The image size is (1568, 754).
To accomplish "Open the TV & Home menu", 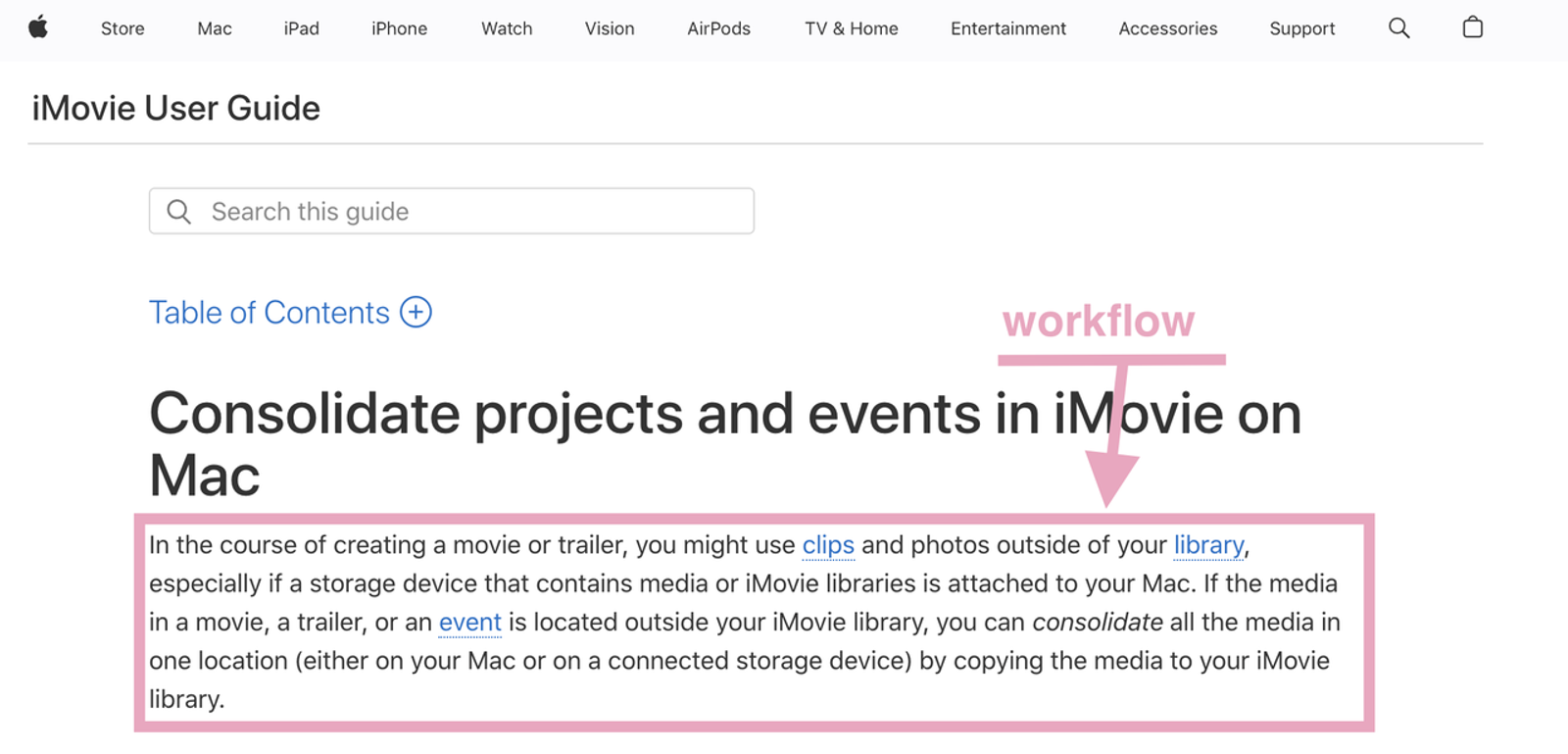I will [x=852, y=28].
